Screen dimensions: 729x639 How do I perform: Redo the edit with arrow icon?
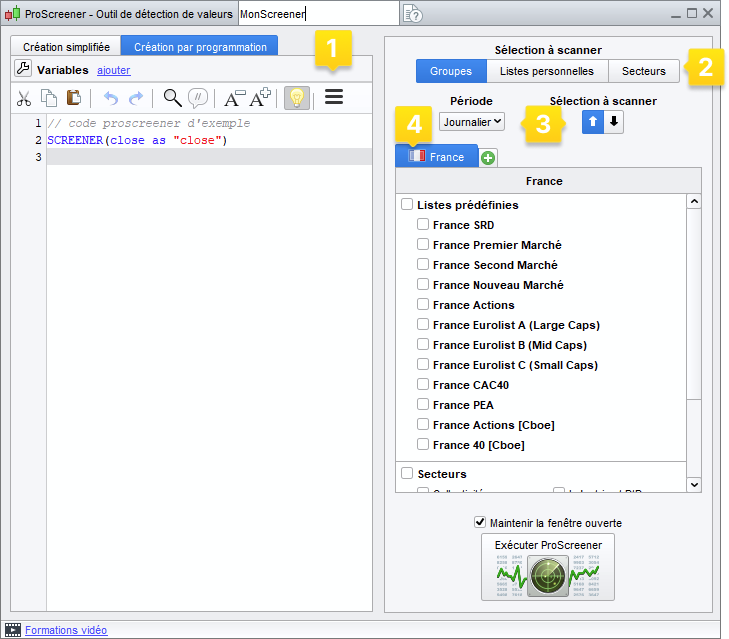click(136, 98)
